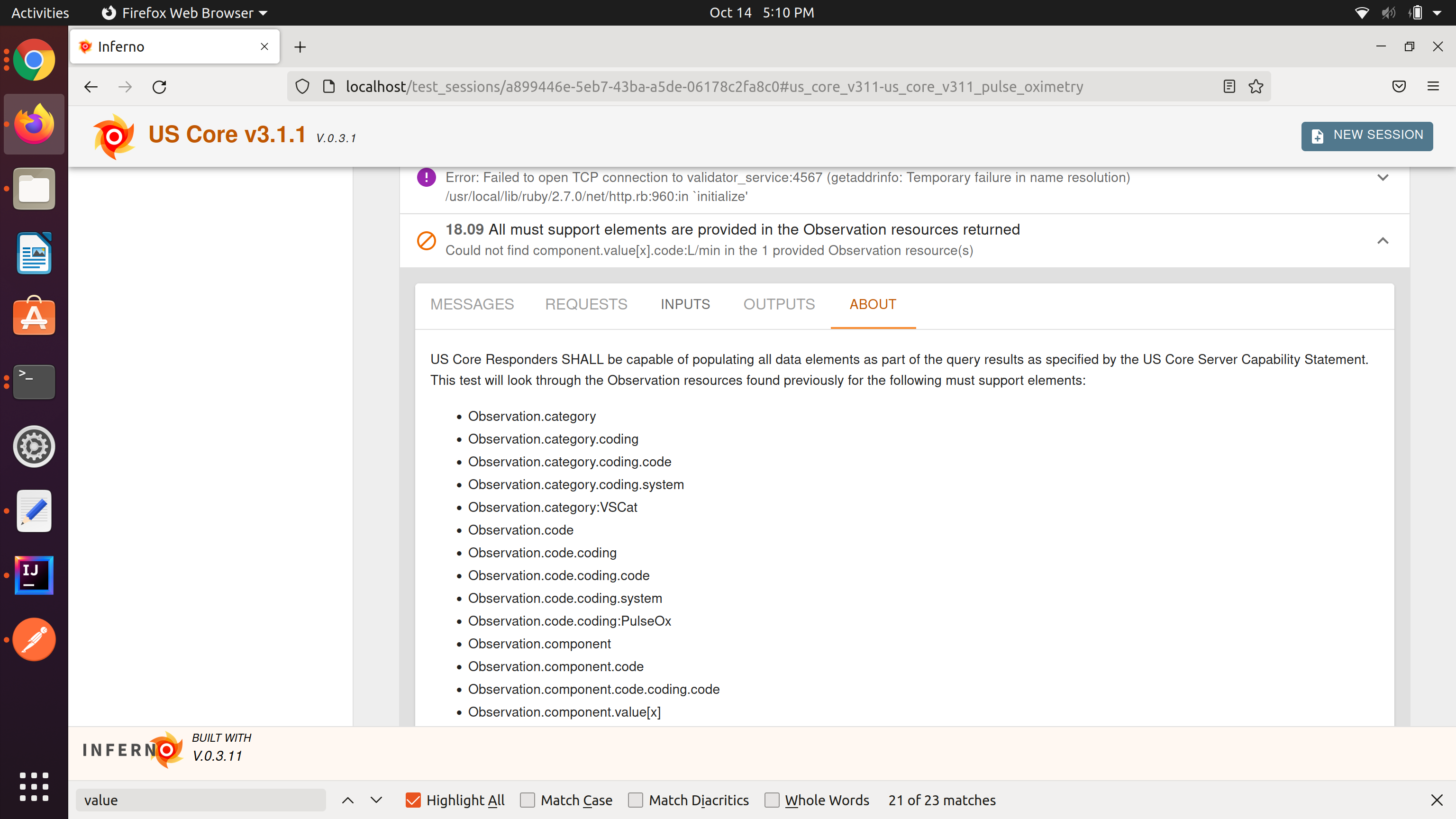The width and height of the screenshot is (1456, 819).
Task: Enable Whole Words search option
Action: [772, 800]
